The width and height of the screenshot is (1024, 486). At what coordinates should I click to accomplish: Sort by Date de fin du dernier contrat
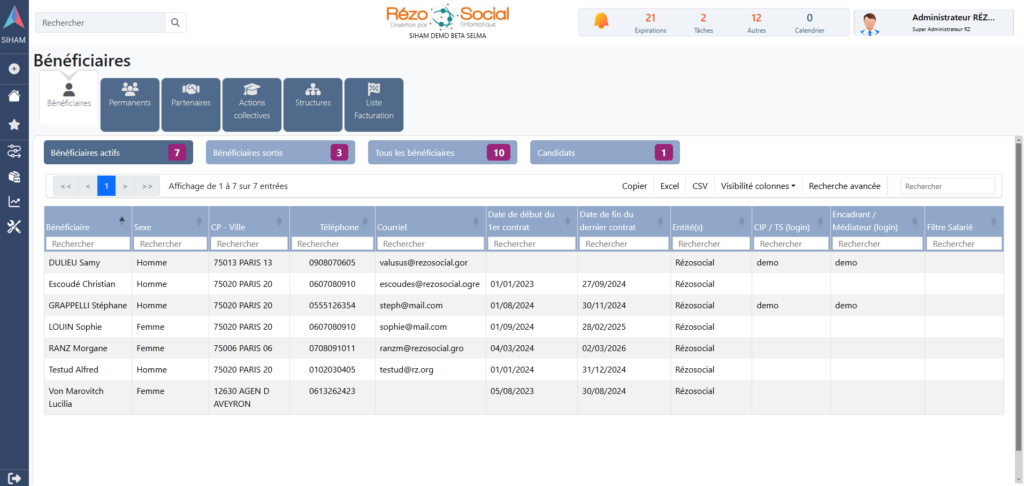point(624,221)
